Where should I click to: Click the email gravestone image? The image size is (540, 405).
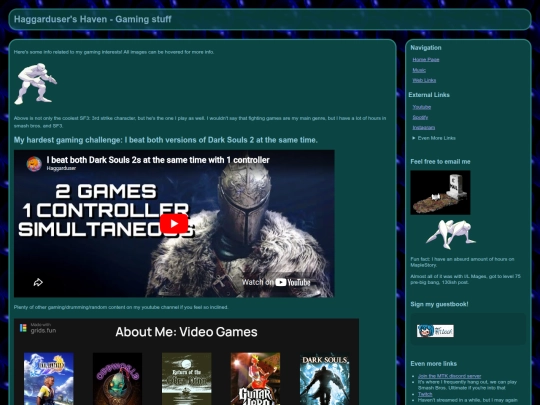point(440,193)
